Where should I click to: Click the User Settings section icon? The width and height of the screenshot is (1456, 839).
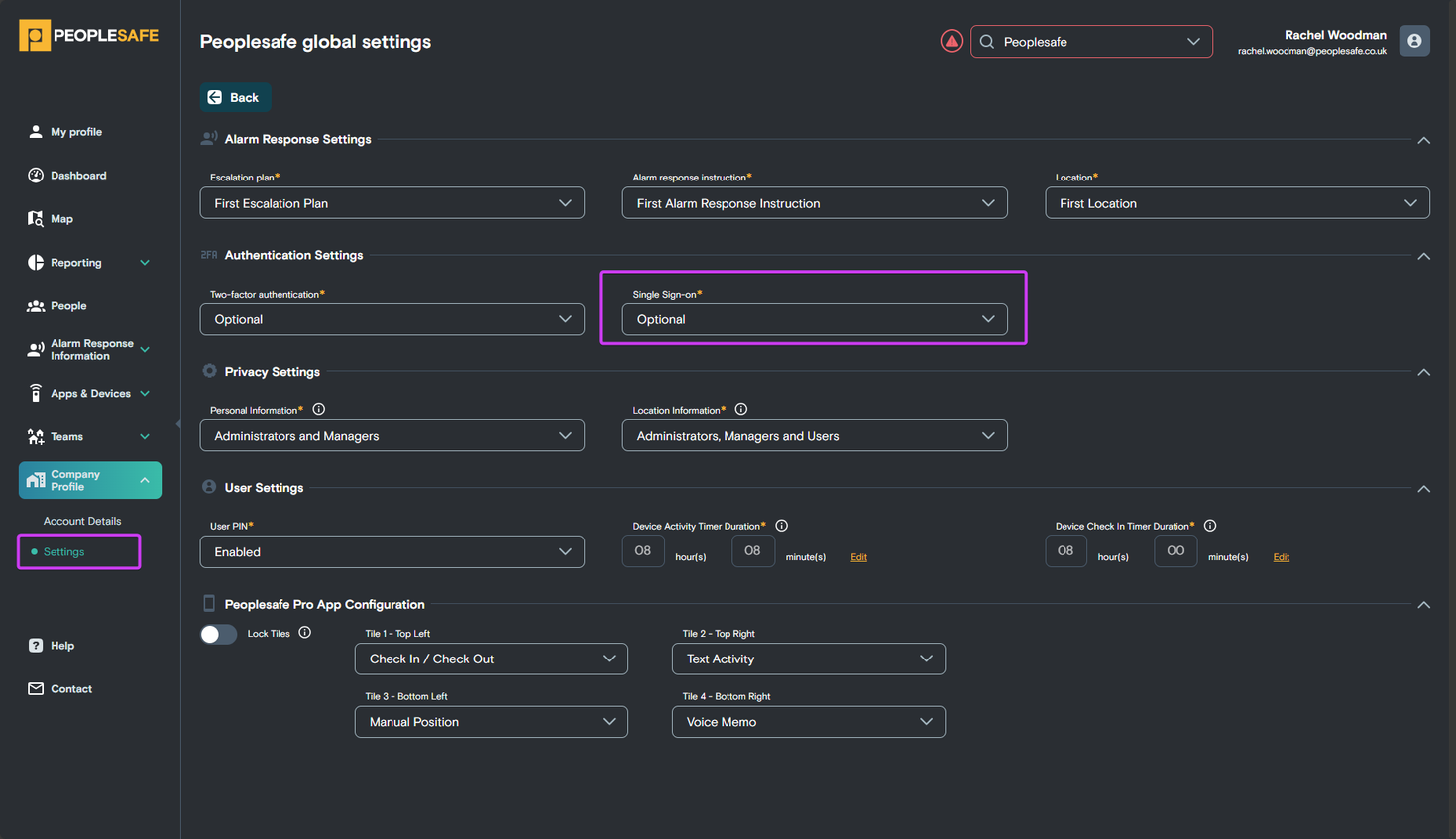point(209,487)
